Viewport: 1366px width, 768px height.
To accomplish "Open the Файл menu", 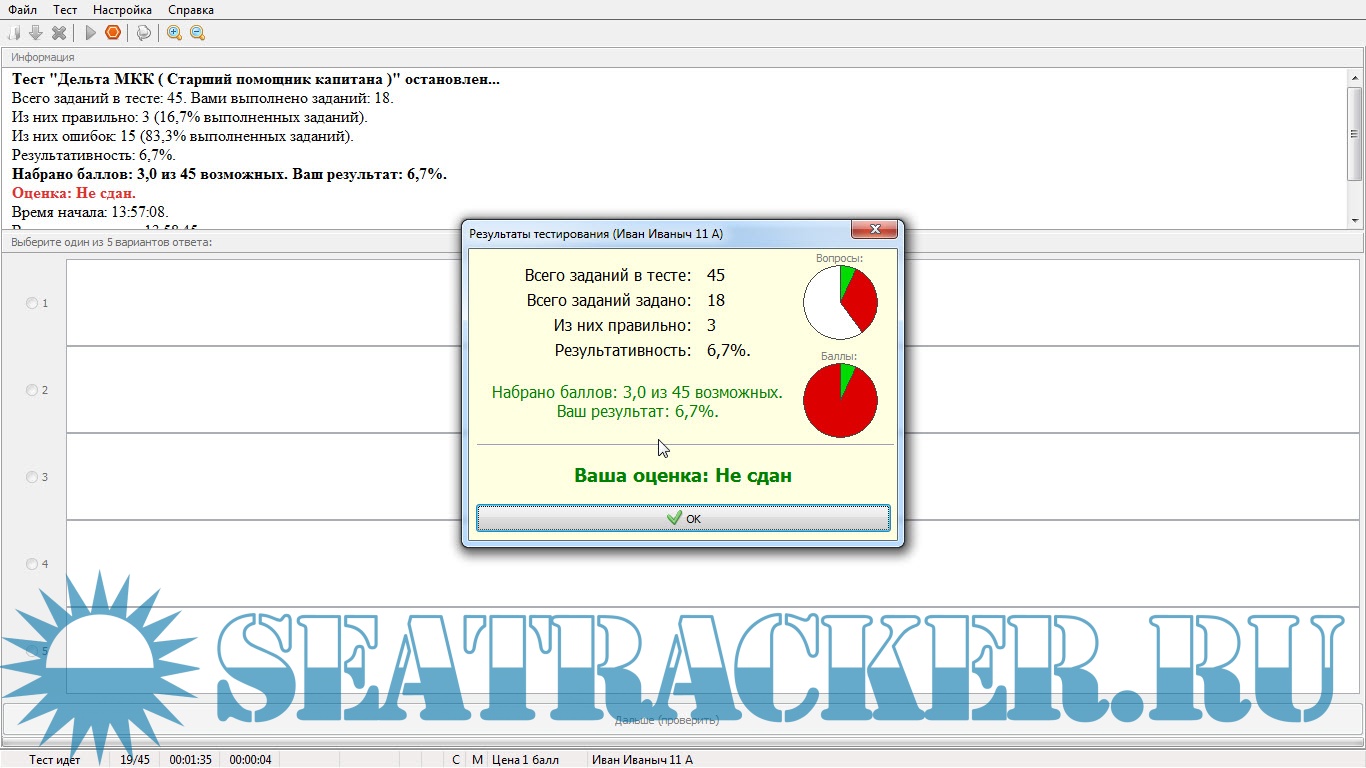I will point(22,10).
